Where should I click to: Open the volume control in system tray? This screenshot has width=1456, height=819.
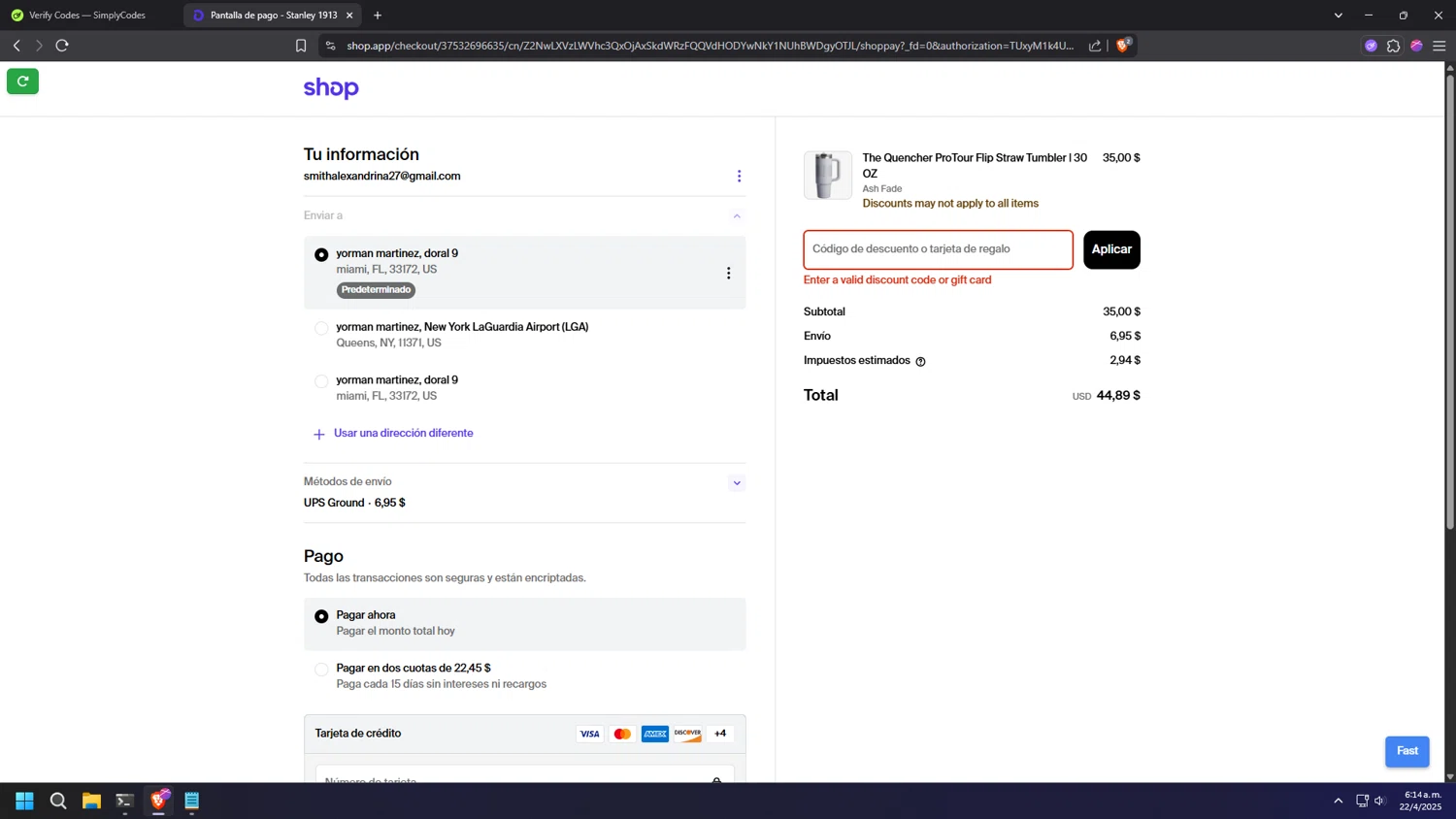click(x=1380, y=802)
